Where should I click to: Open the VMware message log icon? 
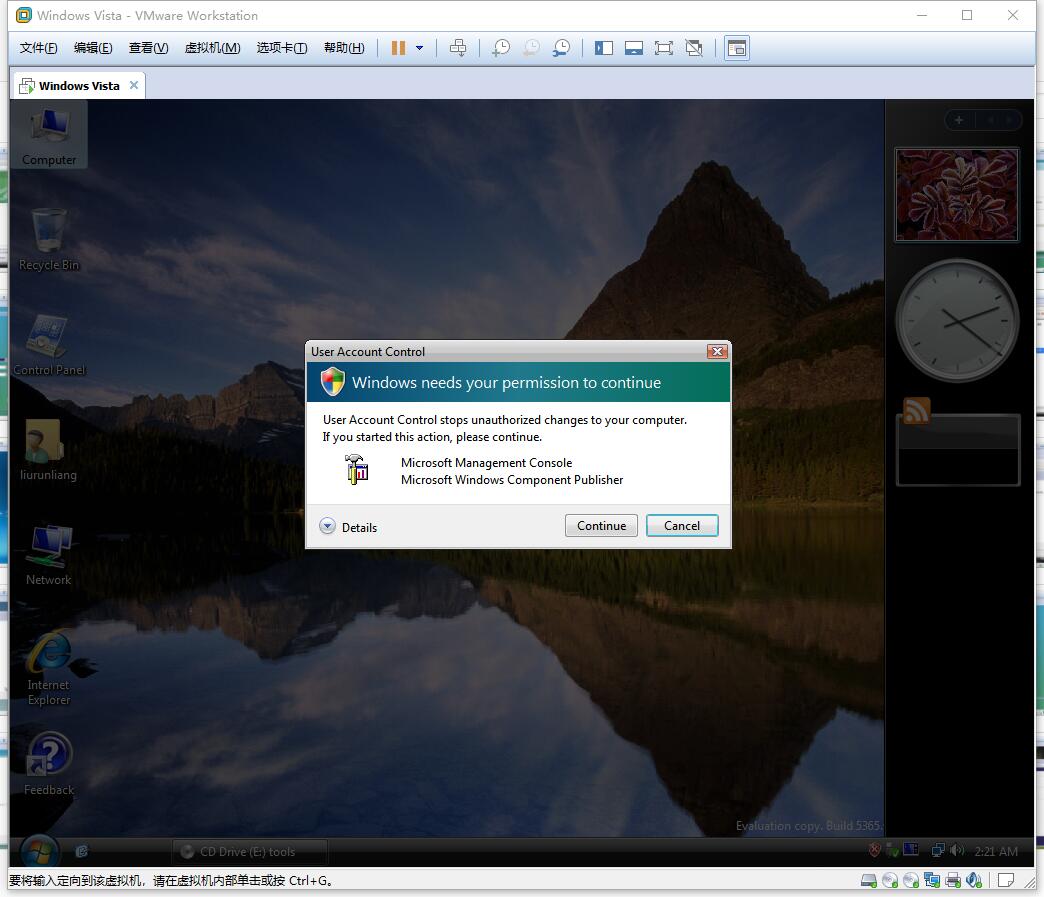pos(1006,880)
